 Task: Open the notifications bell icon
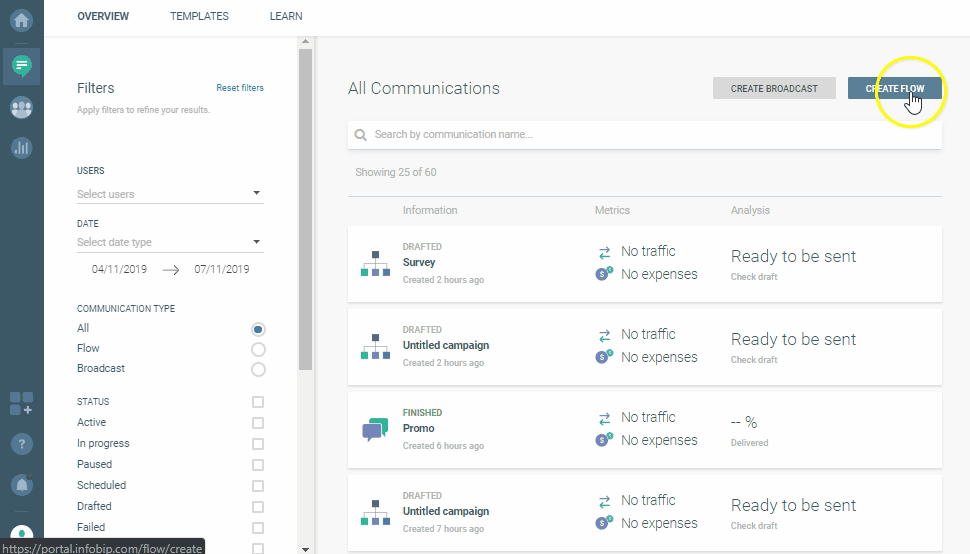pyautogui.click(x=21, y=485)
